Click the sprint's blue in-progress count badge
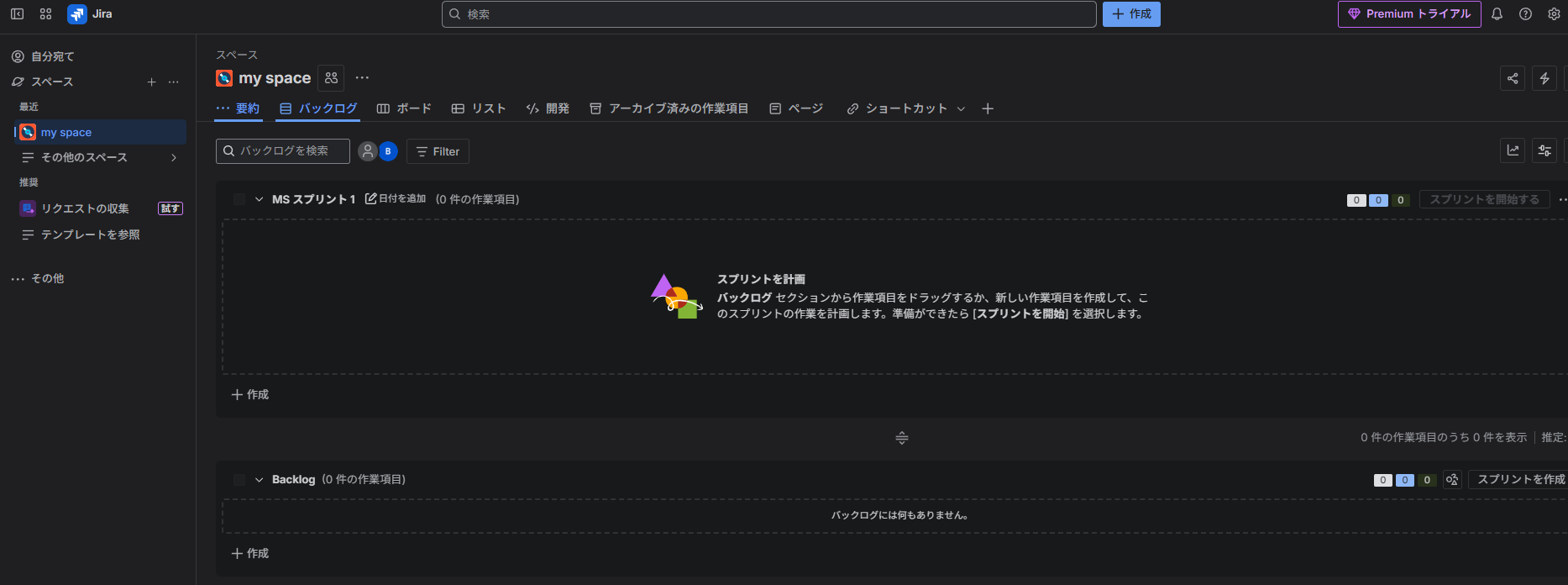The width and height of the screenshot is (1568, 585). pyautogui.click(x=1378, y=200)
